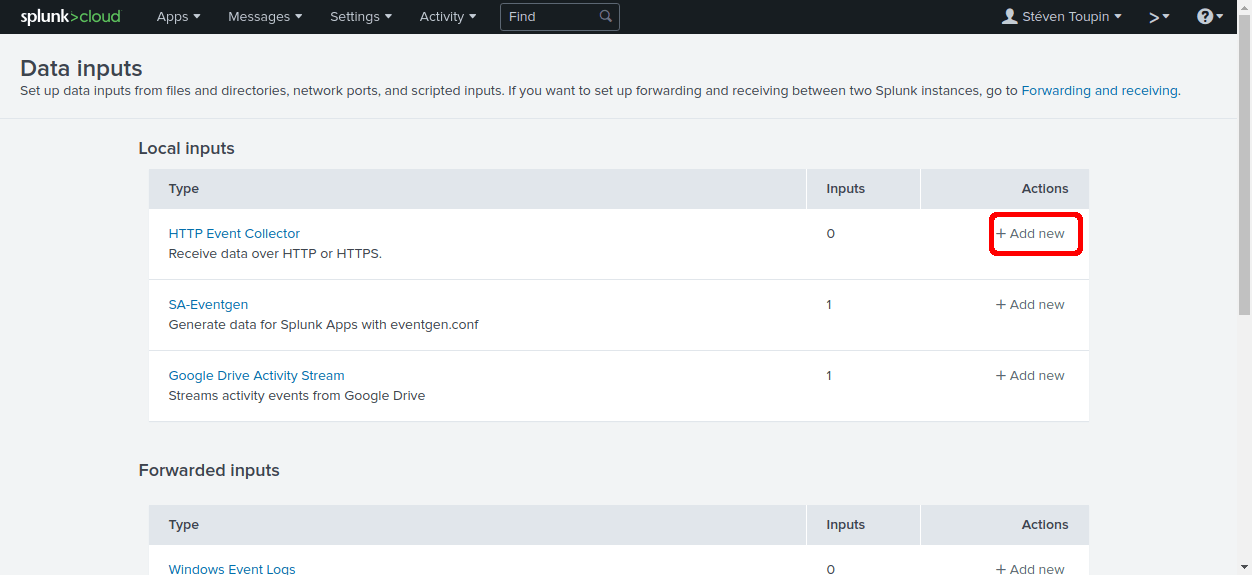Click the eventgen.conf description text
1252x575 pixels.
coord(323,325)
